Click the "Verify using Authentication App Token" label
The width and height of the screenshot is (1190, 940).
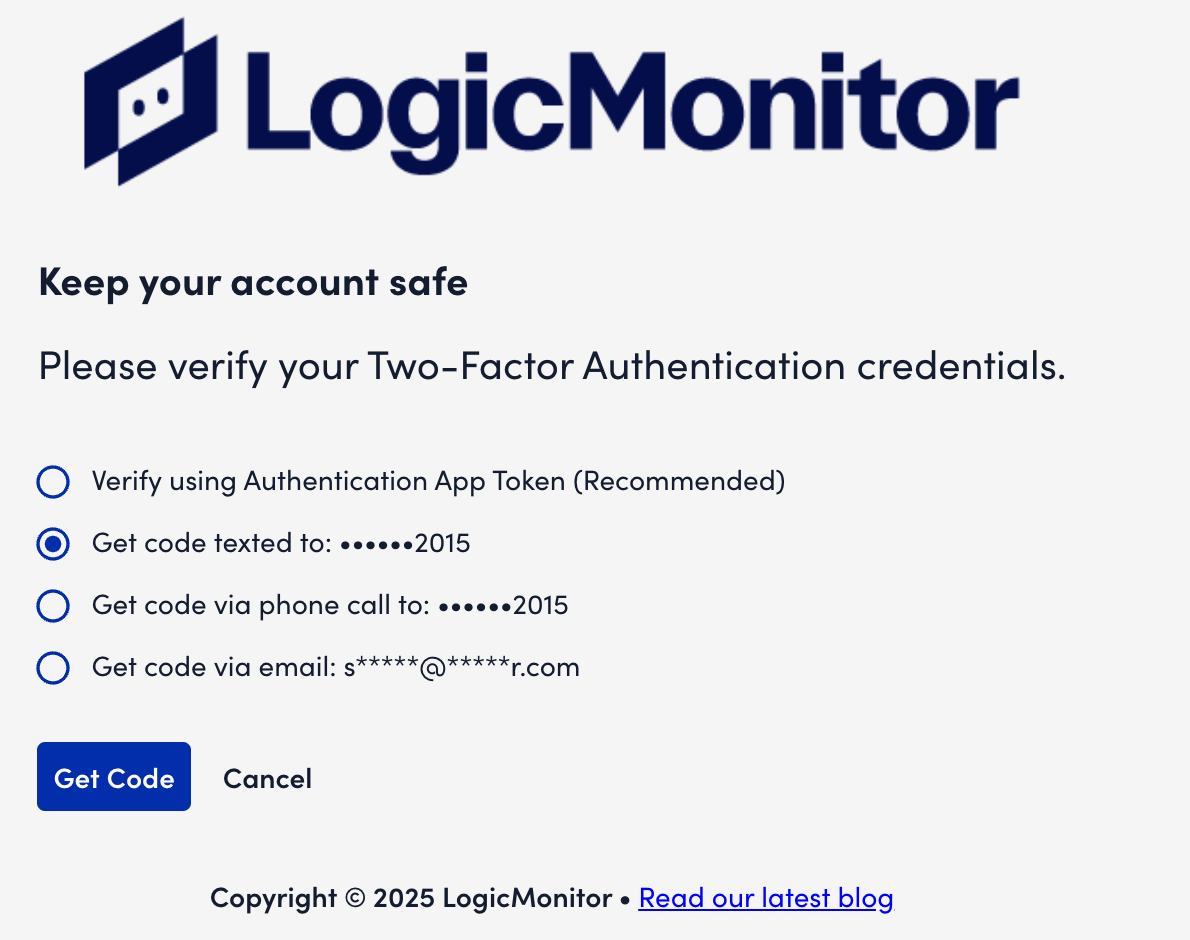pyautogui.click(x=330, y=482)
